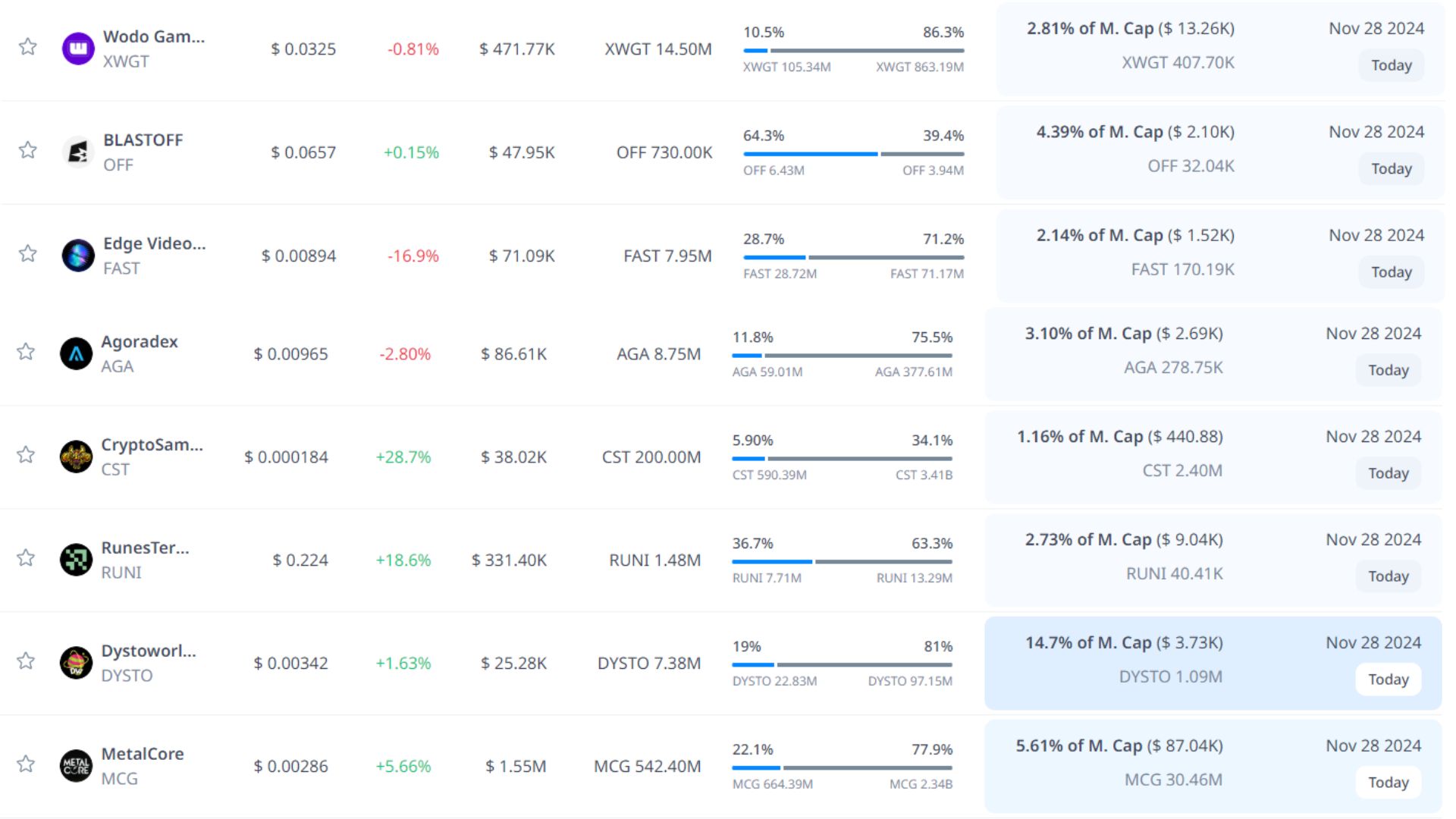The height and width of the screenshot is (819, 1456).
Task: Click the Today badge in the Dystoworld row
Action: coord(1388,679)
